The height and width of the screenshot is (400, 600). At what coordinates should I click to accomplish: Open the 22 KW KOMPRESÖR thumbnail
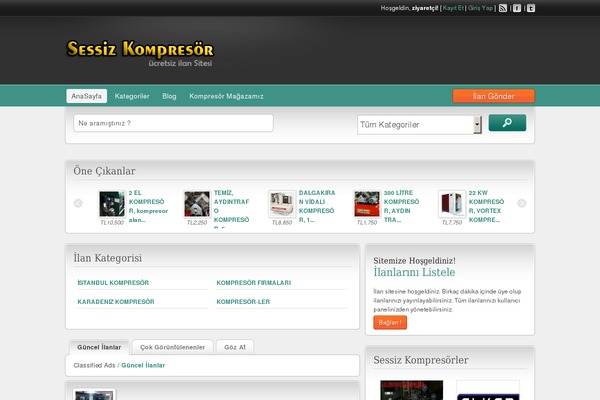(452, 204)
